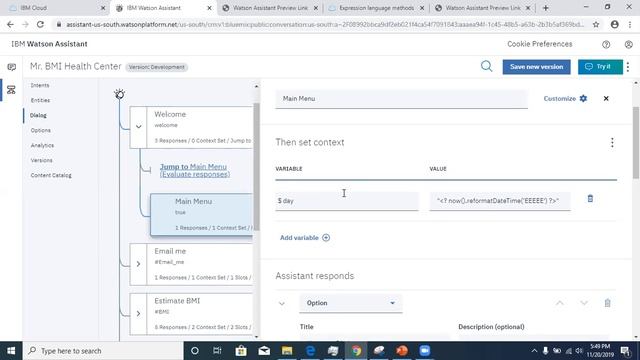Click the Try it button

coord(600,67)
